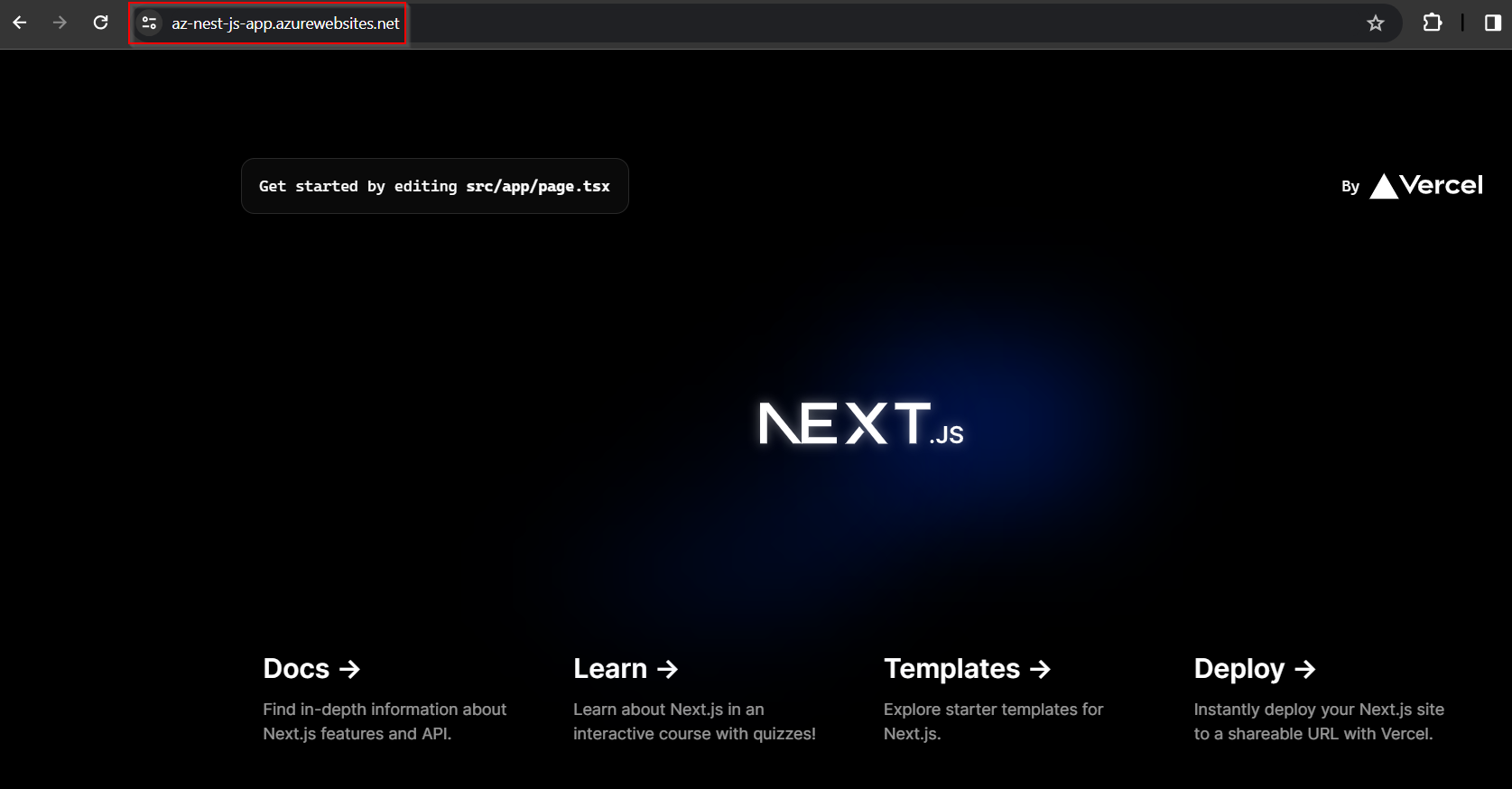Open the Templates link card
The image size is (1512, 789).
point(1006,698)
